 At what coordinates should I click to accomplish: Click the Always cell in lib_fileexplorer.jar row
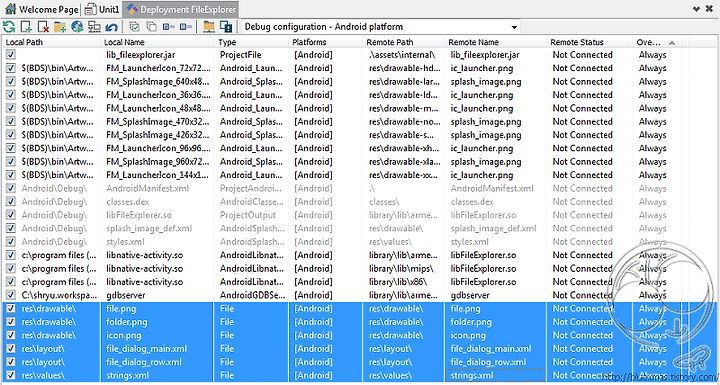tap(652, 55)
